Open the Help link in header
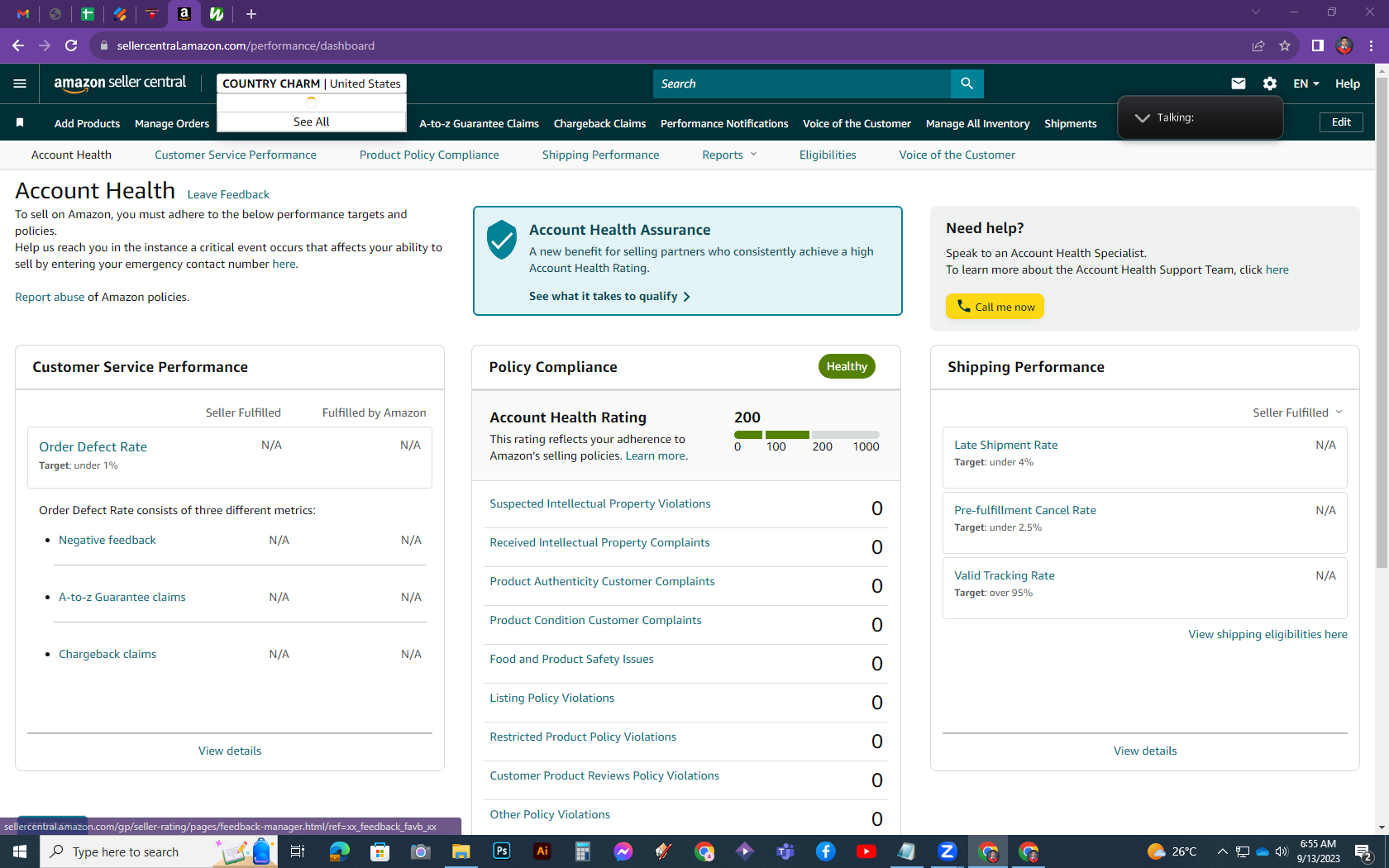 tap(1348, 83)
